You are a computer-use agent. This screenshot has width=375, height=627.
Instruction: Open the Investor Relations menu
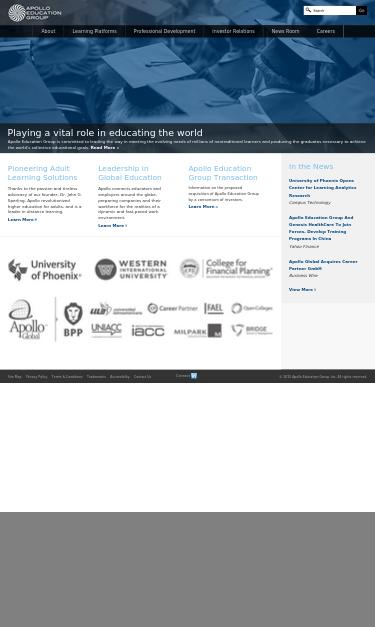(x=233, y=31)
